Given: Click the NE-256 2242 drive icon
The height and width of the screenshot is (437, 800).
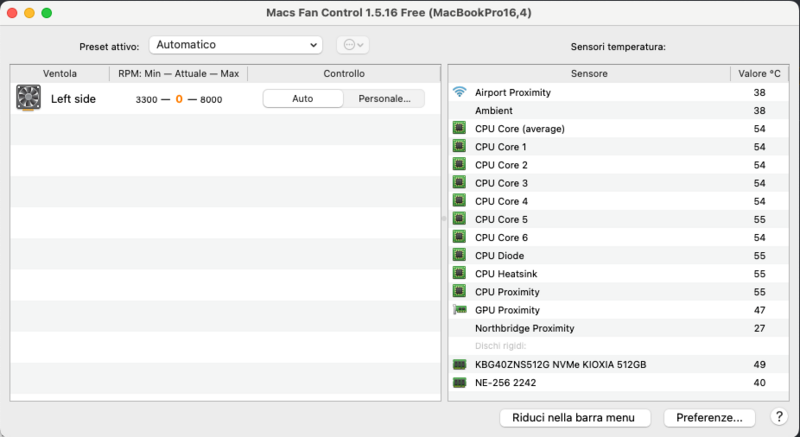Looking at the screenshot, I should click(459, 383).
